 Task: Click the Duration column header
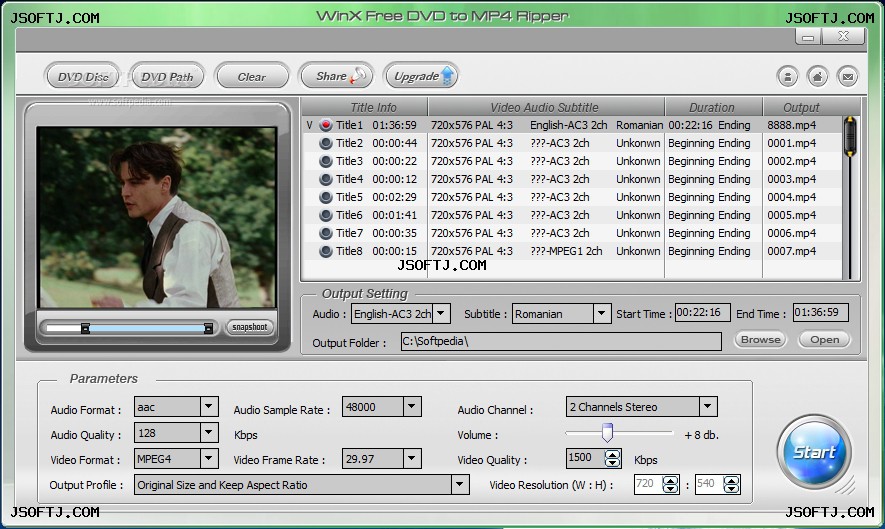pos(713,107)
